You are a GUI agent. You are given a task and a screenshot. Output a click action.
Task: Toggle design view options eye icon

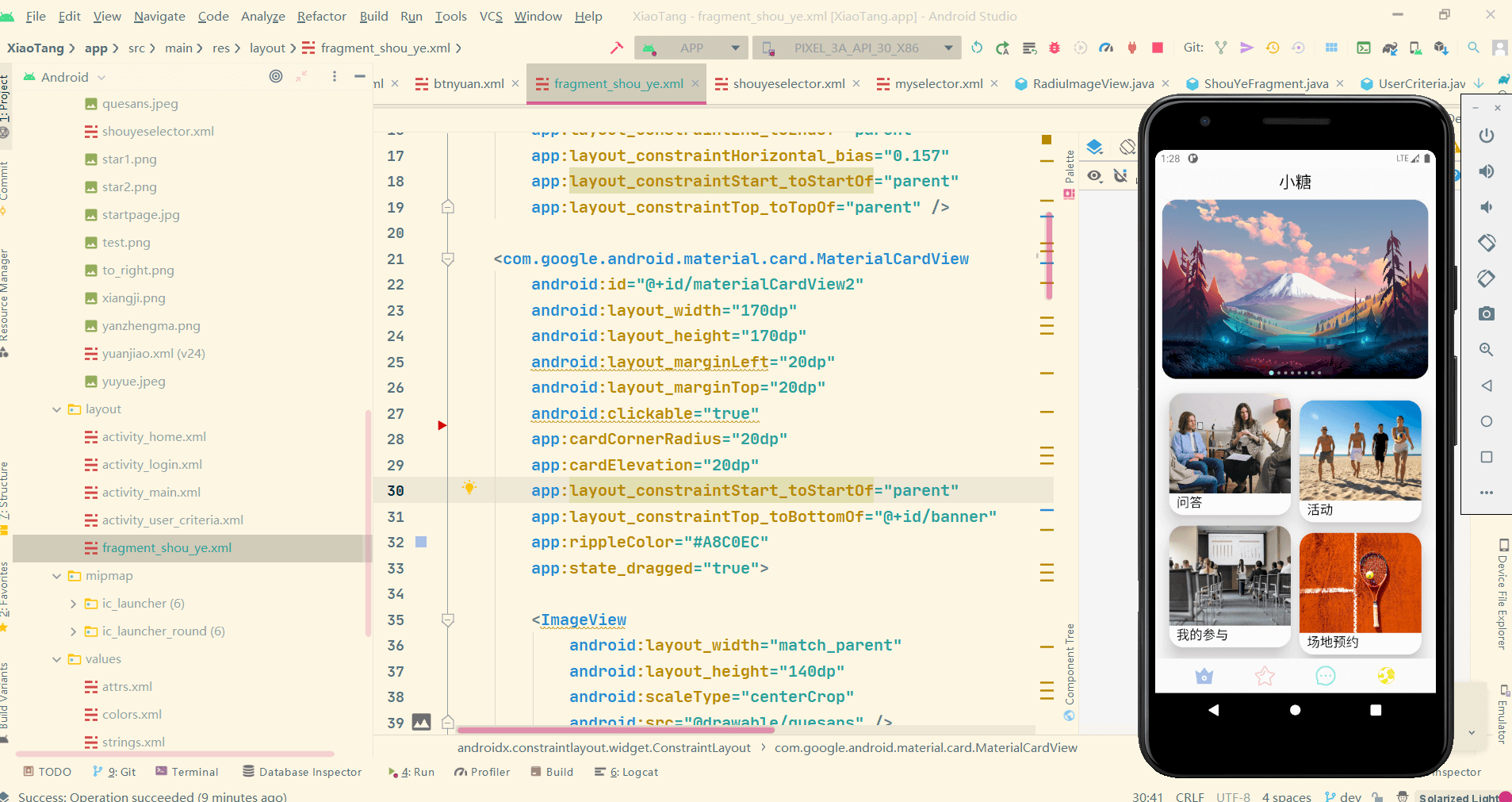[x=1095, y=175]
